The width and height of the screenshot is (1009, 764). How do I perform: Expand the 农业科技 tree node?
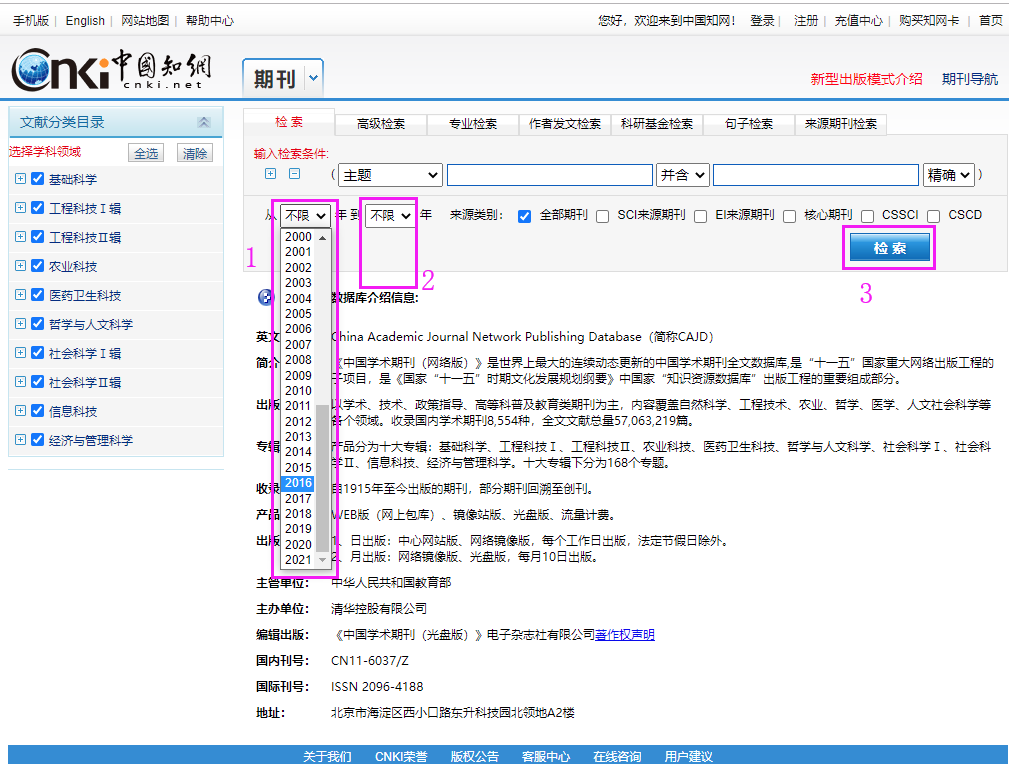pos(21,265)
